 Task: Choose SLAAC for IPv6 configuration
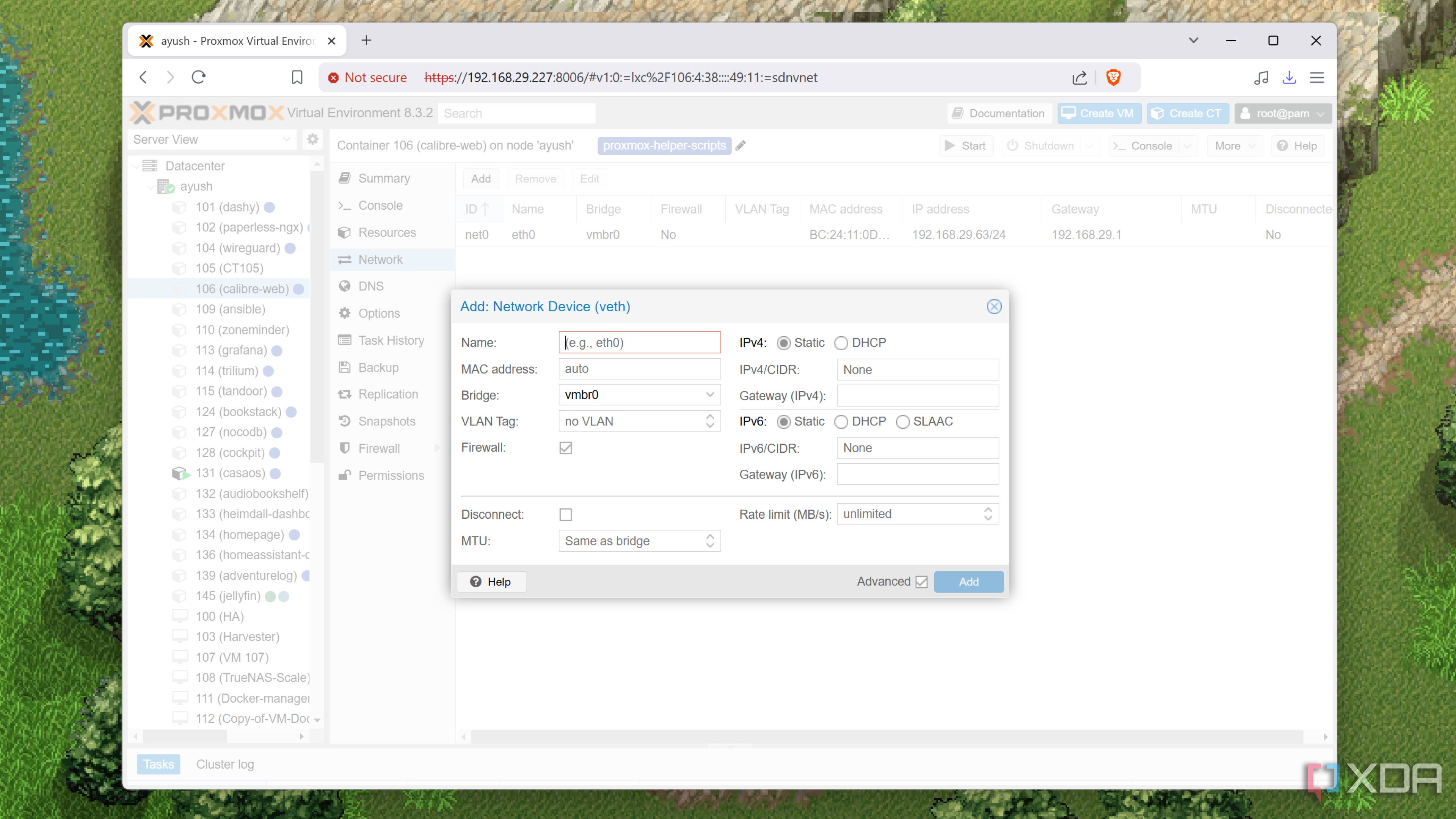(x=903, y=422)
